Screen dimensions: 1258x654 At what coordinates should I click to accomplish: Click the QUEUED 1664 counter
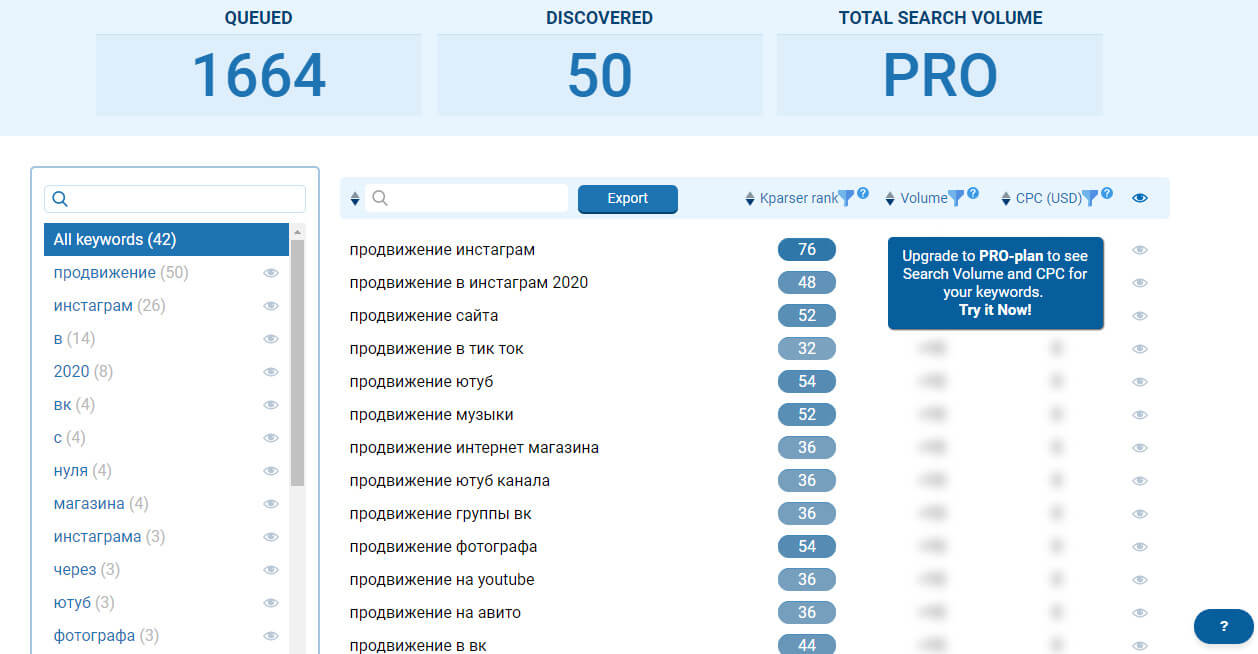pos(259,75)
